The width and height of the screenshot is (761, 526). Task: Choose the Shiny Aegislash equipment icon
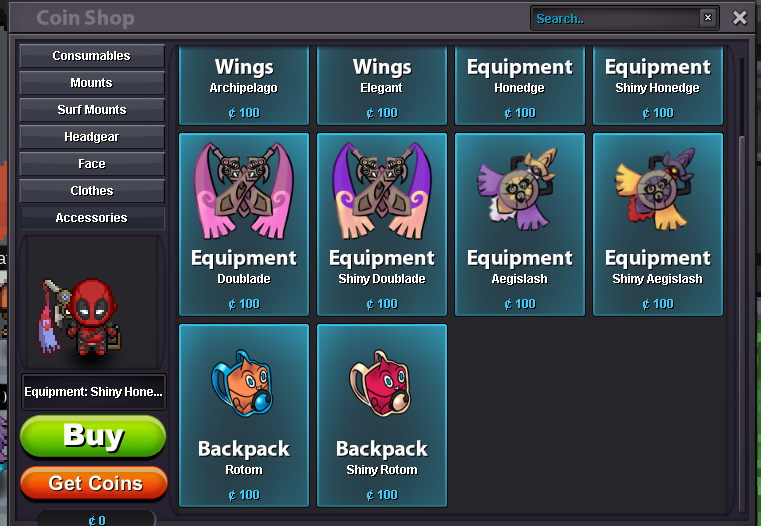pos(656,189)
